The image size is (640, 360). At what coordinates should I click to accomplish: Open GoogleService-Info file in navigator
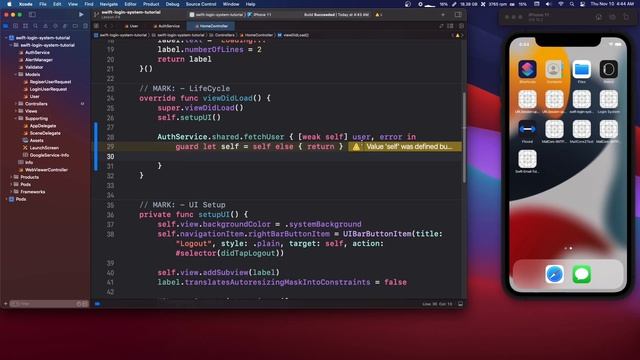click(49, 155)
